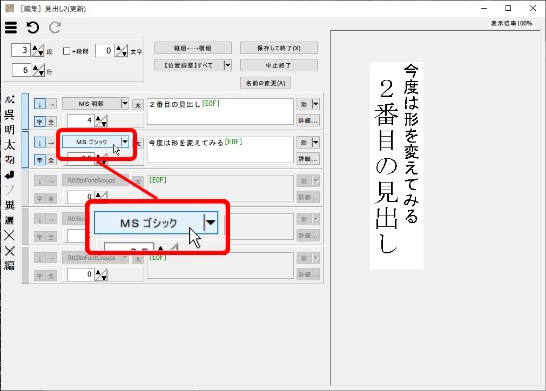This screenshot has width=546, height=391.
Task: Click the undo arrow icon
Action: [x=33, y=28]
